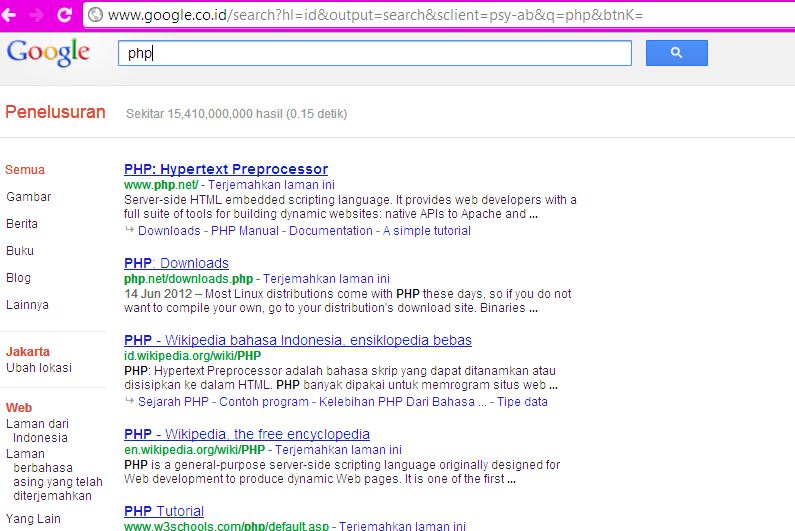Open the PHP Manual sitelink
The image size is (795, 531).
coord(245,231)
